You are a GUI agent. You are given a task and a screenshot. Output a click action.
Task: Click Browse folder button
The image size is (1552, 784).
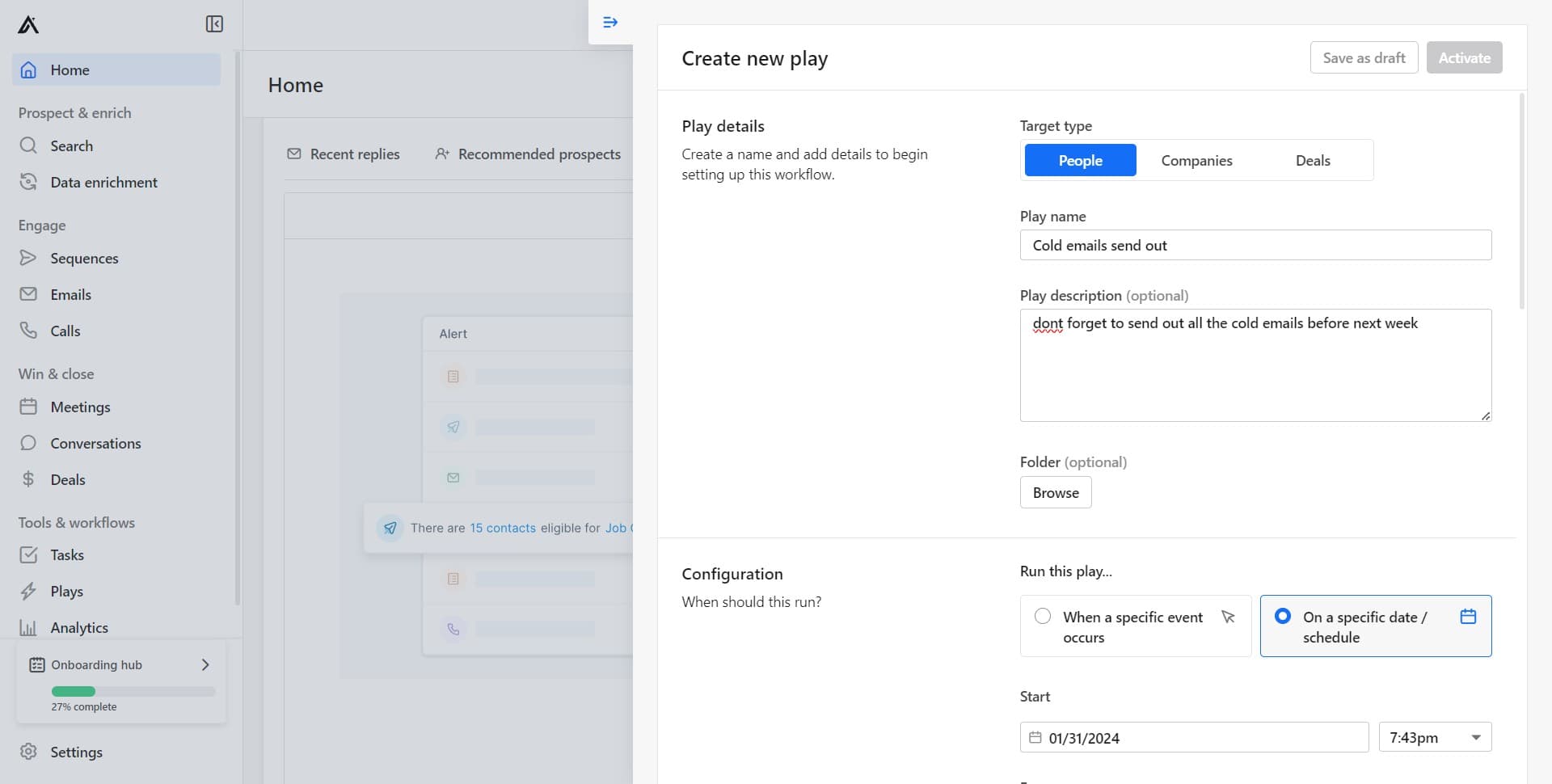coord(1056,493)
